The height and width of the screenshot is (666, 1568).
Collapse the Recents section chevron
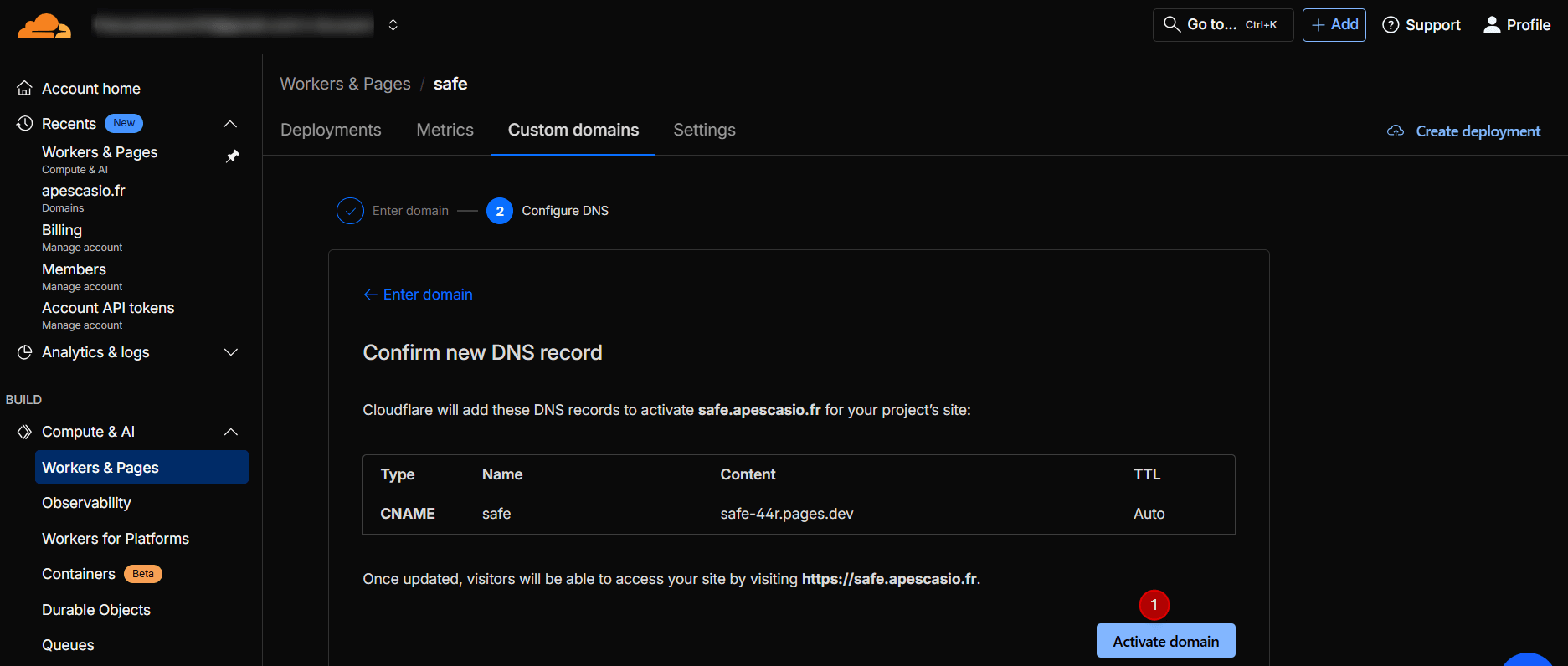230,124
